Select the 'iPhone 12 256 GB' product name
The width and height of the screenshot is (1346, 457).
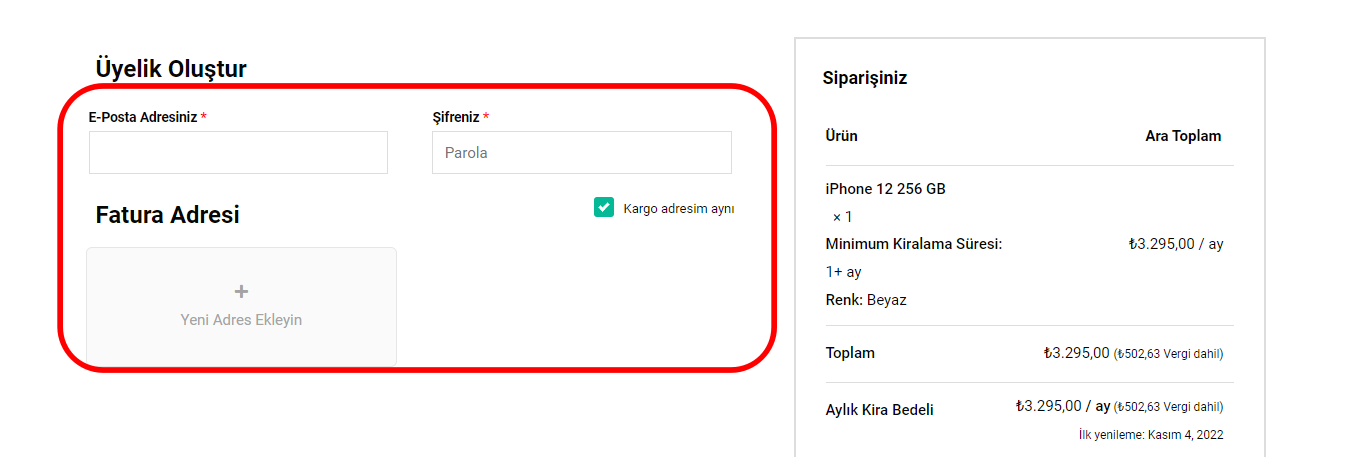[x=885, y=189]
